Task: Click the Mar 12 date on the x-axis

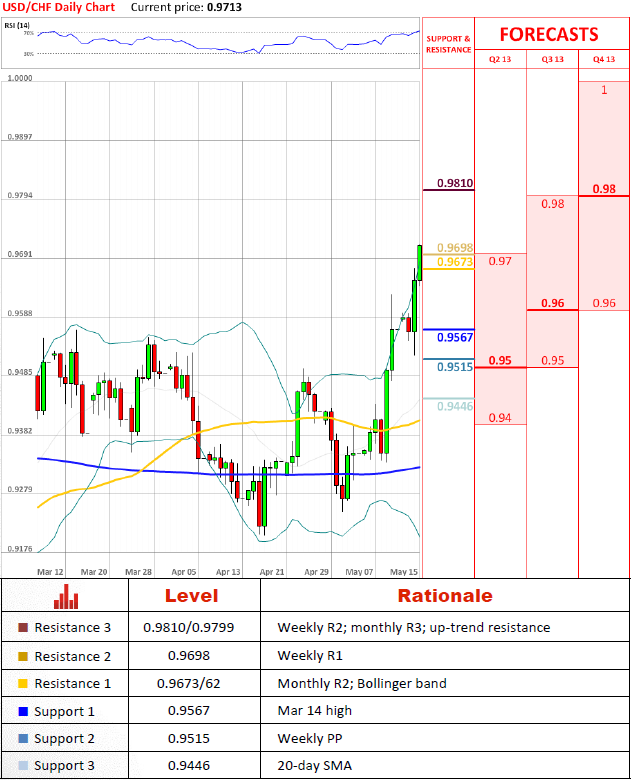Action: click(x=50, y=572)
